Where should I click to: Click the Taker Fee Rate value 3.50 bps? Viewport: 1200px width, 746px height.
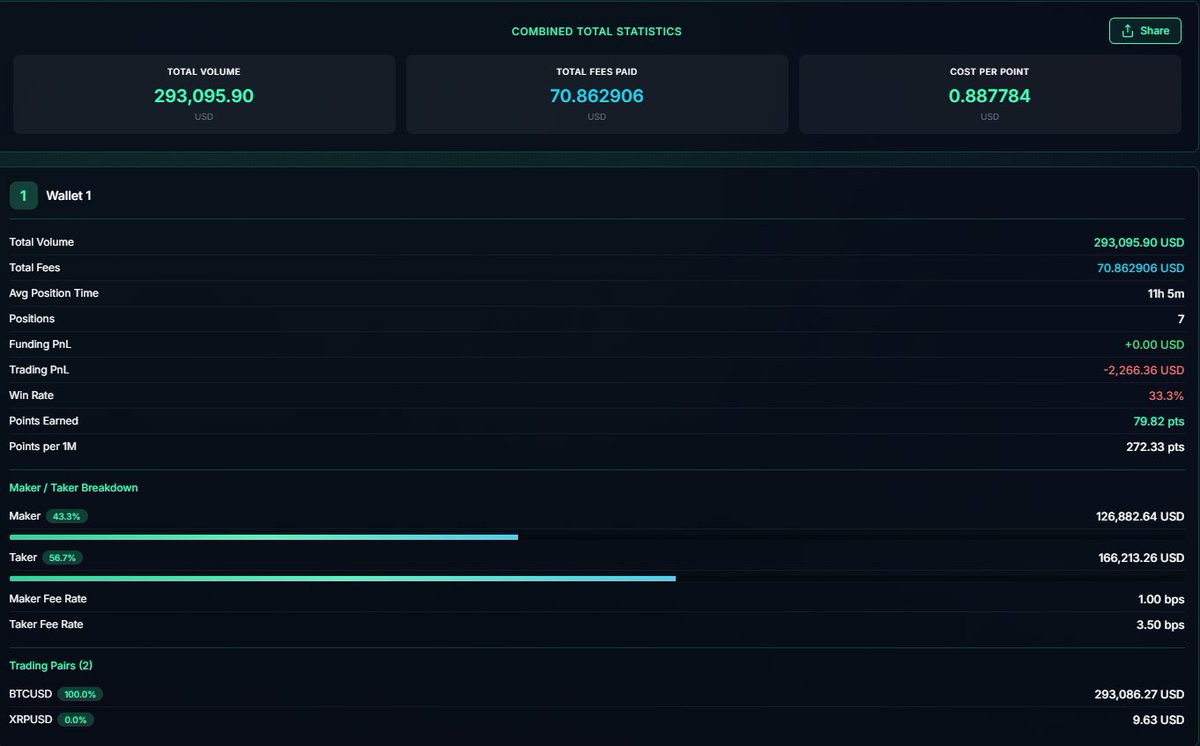click(x=1161, y=625)
